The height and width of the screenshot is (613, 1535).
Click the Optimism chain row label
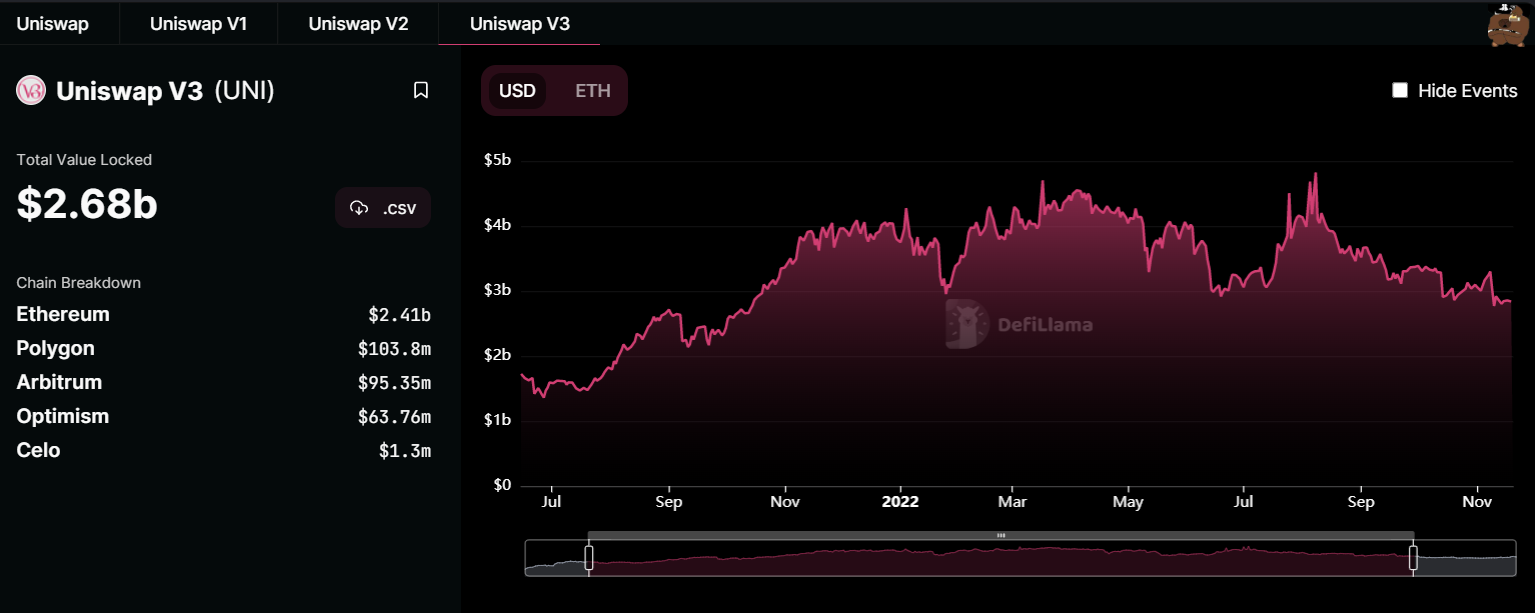pos(63,416)
